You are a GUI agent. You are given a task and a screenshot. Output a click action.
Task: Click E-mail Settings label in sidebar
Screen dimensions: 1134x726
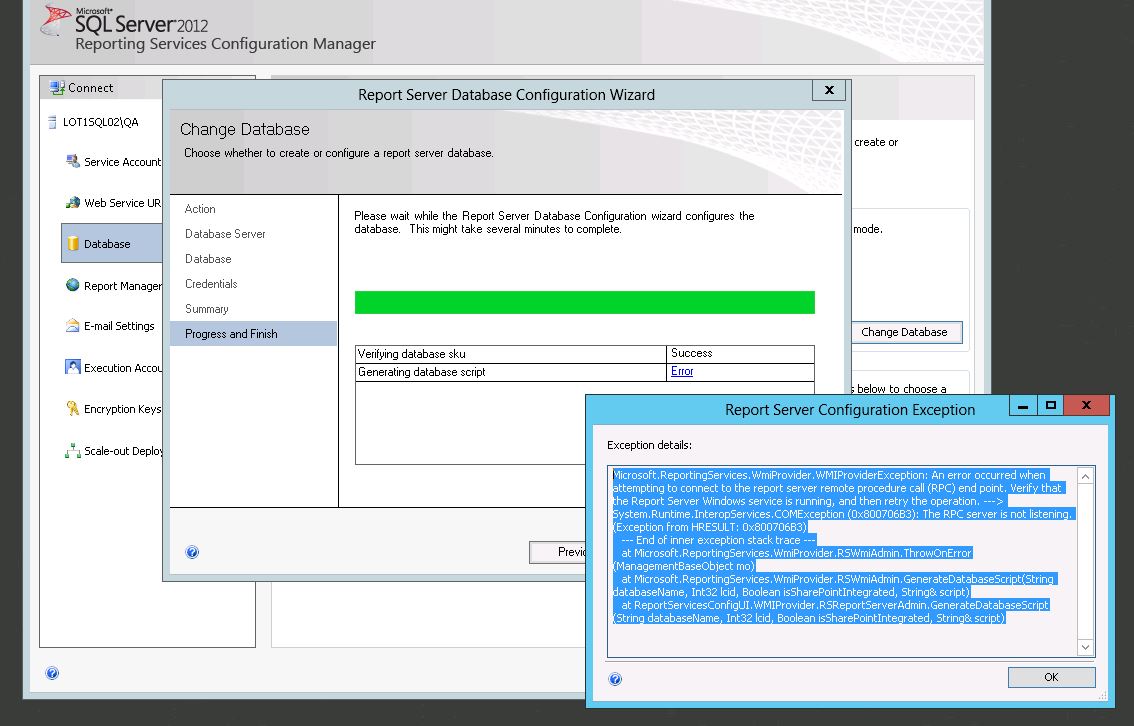coord(119,326)
